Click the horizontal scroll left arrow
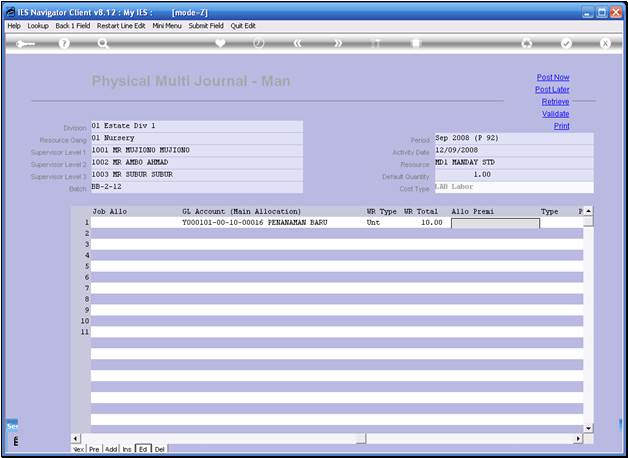Screen dimensions: 628x458 click(76, 439)
